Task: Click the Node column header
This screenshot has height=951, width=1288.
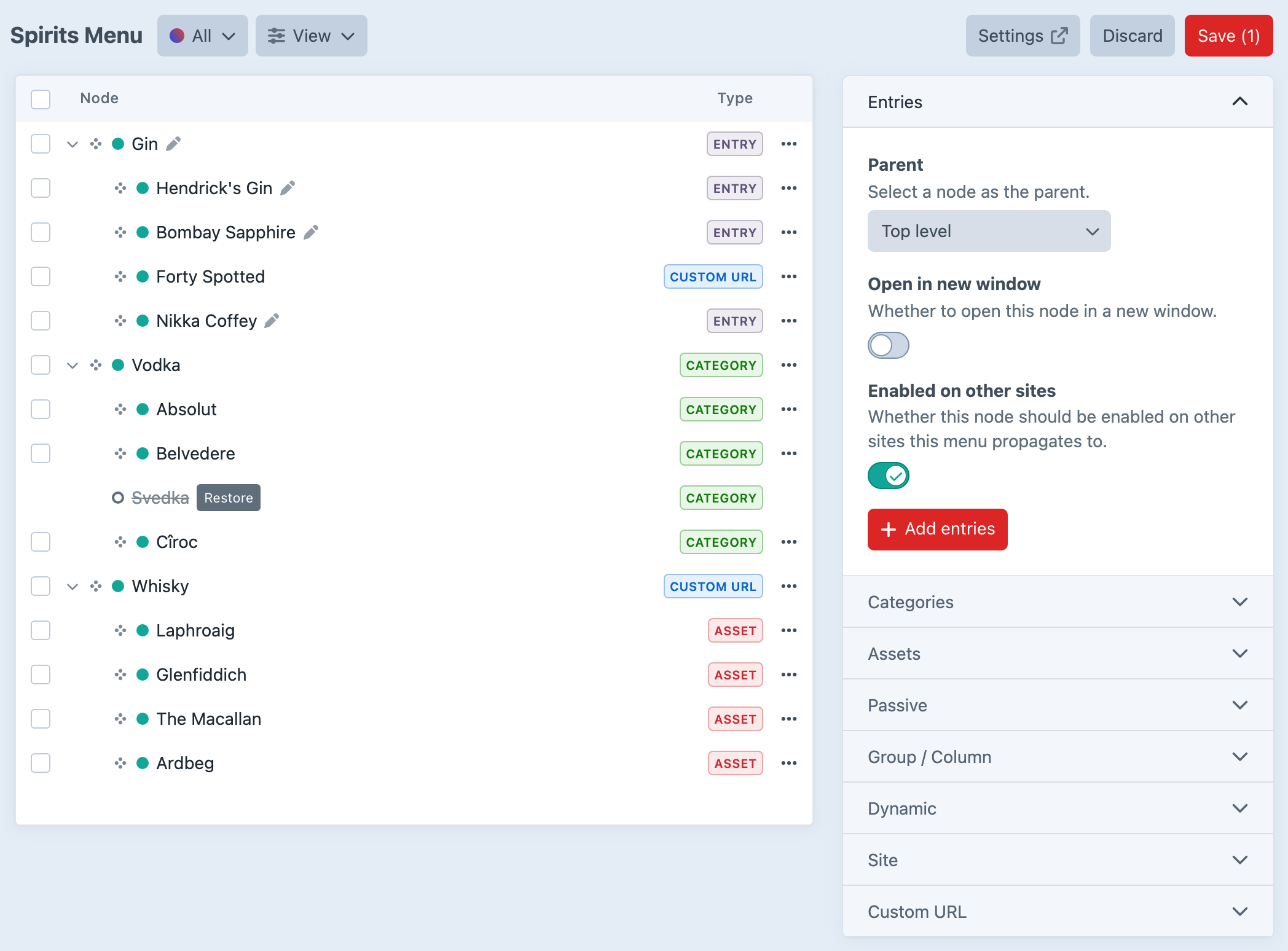Action: [100, 98]
